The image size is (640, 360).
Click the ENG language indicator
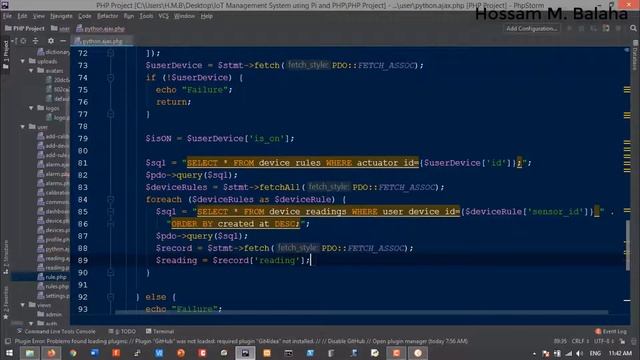pos(595,353)
